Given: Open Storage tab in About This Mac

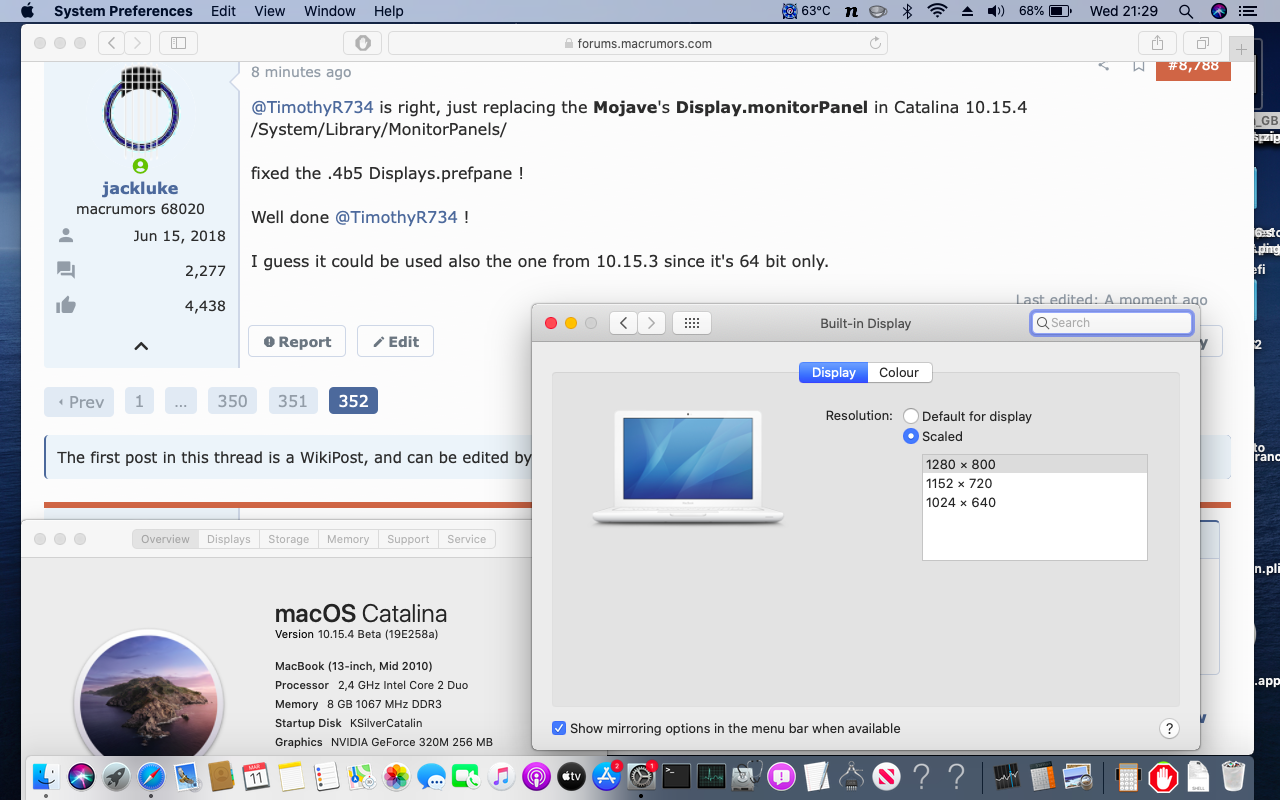Looking at the screenshot, I should pos(289,539).
